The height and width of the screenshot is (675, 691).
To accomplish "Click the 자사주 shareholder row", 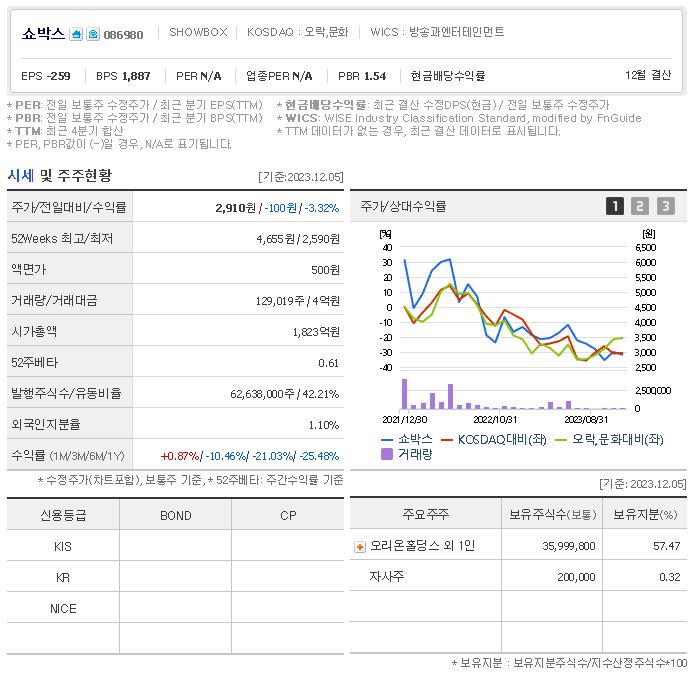I will point(518,576).
